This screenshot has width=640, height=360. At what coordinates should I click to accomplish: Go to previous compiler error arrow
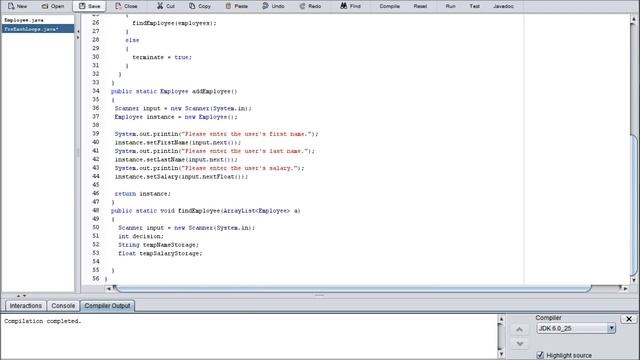[x=520, y=329]
